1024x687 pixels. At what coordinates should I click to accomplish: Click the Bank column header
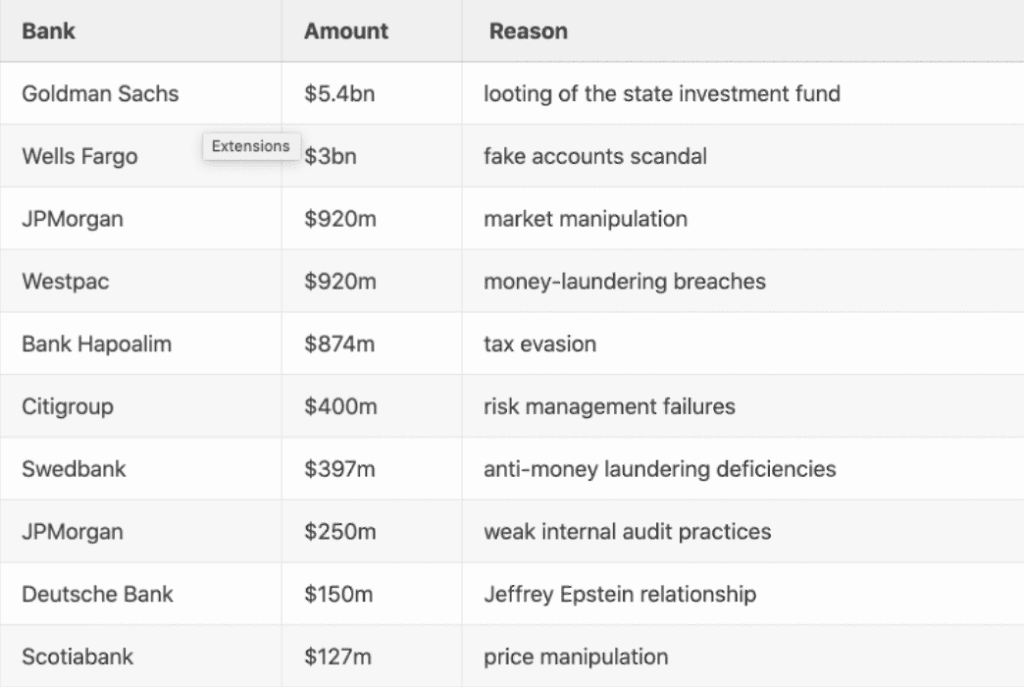click(48, 31)
